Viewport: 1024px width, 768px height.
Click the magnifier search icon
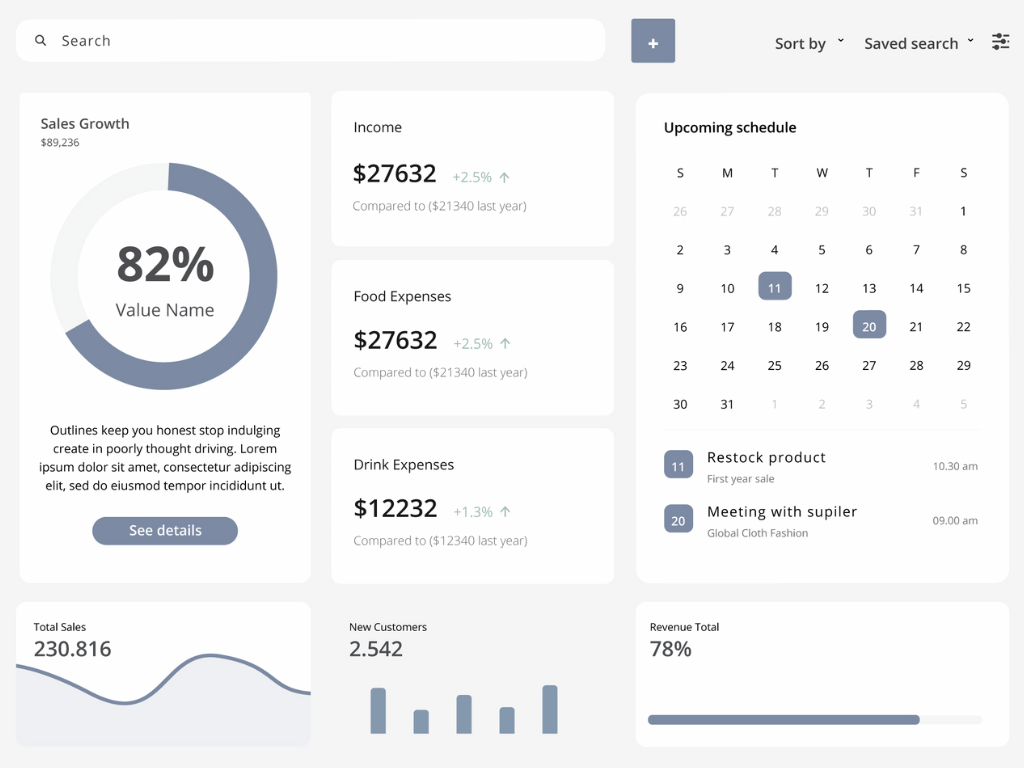tap(41, 41)
